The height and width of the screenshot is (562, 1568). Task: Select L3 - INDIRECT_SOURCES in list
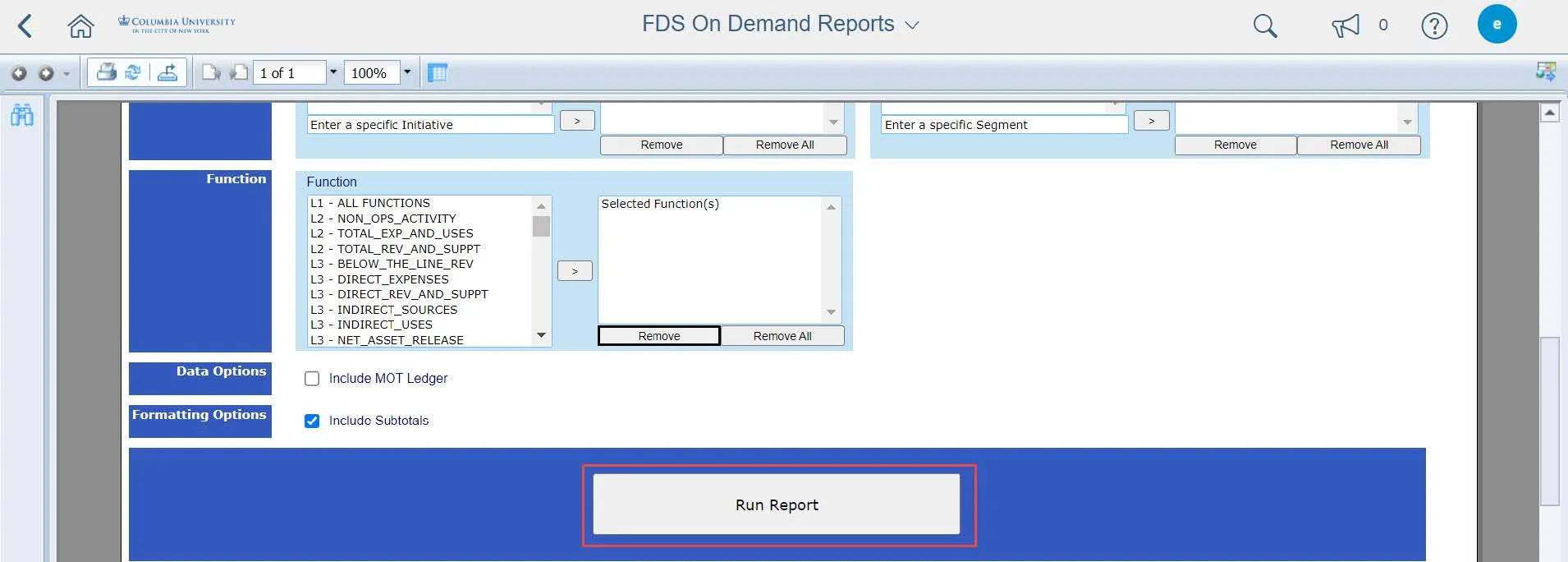[420, 310]
